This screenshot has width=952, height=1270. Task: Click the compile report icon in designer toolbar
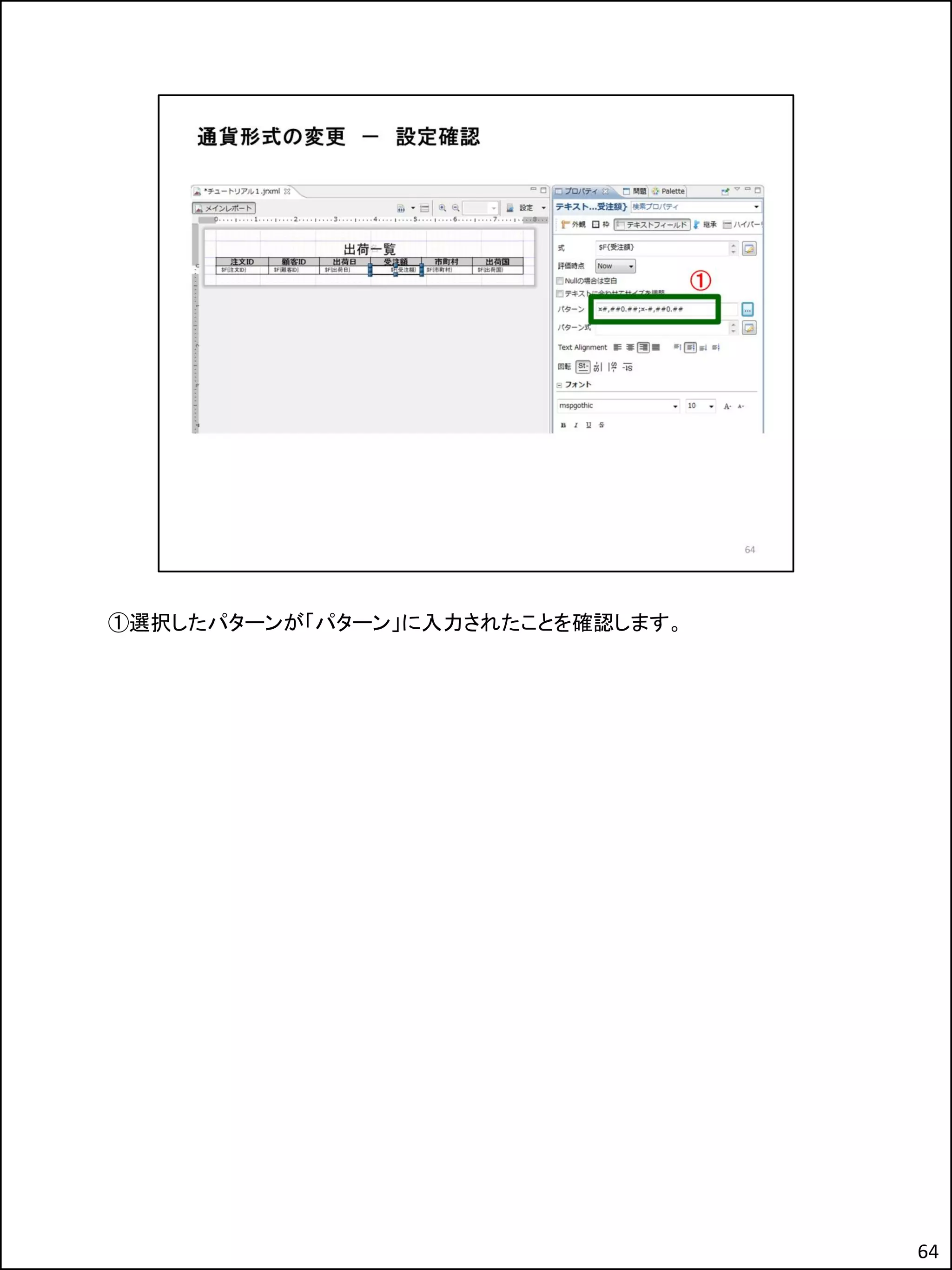pos(401,208)
